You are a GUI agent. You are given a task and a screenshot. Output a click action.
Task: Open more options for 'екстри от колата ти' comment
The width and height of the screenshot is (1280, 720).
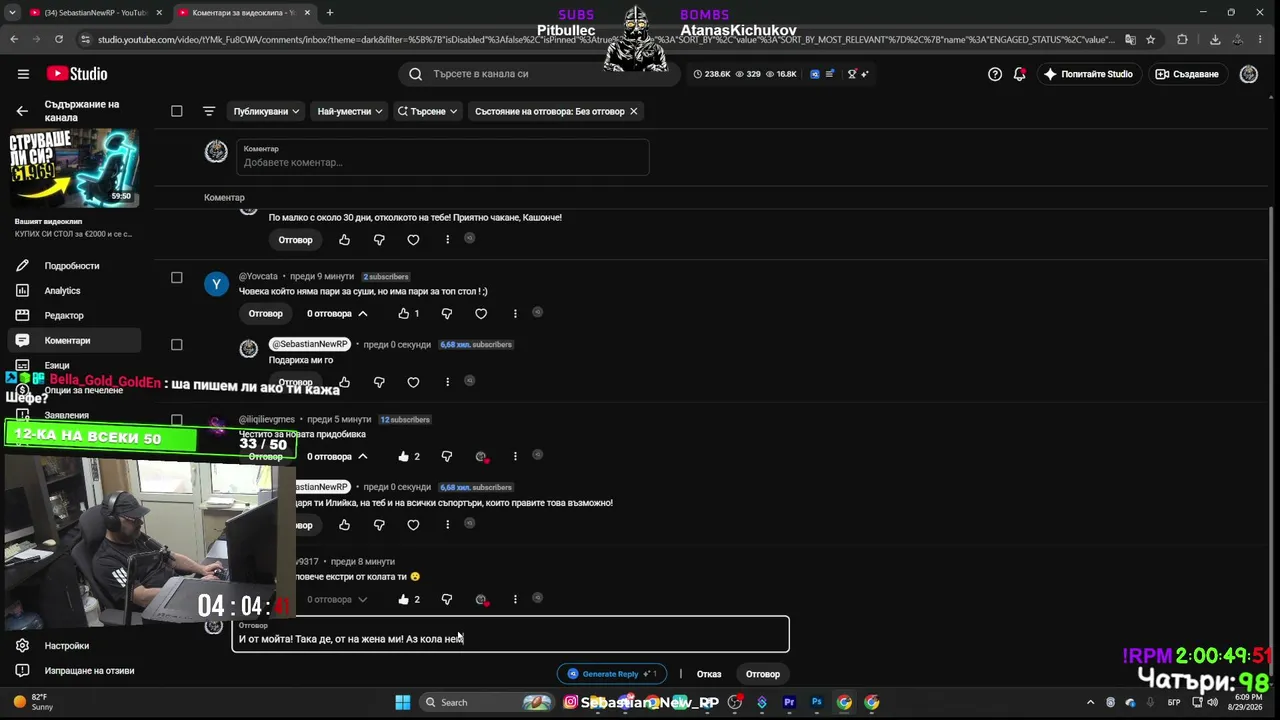[515, 599]
